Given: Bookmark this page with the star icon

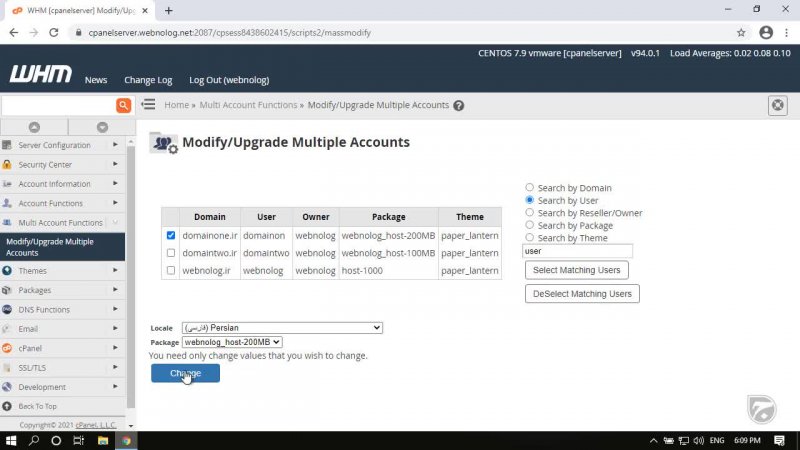Looking at the screenshot, I should pyautogui.click(x=741, y=33).
